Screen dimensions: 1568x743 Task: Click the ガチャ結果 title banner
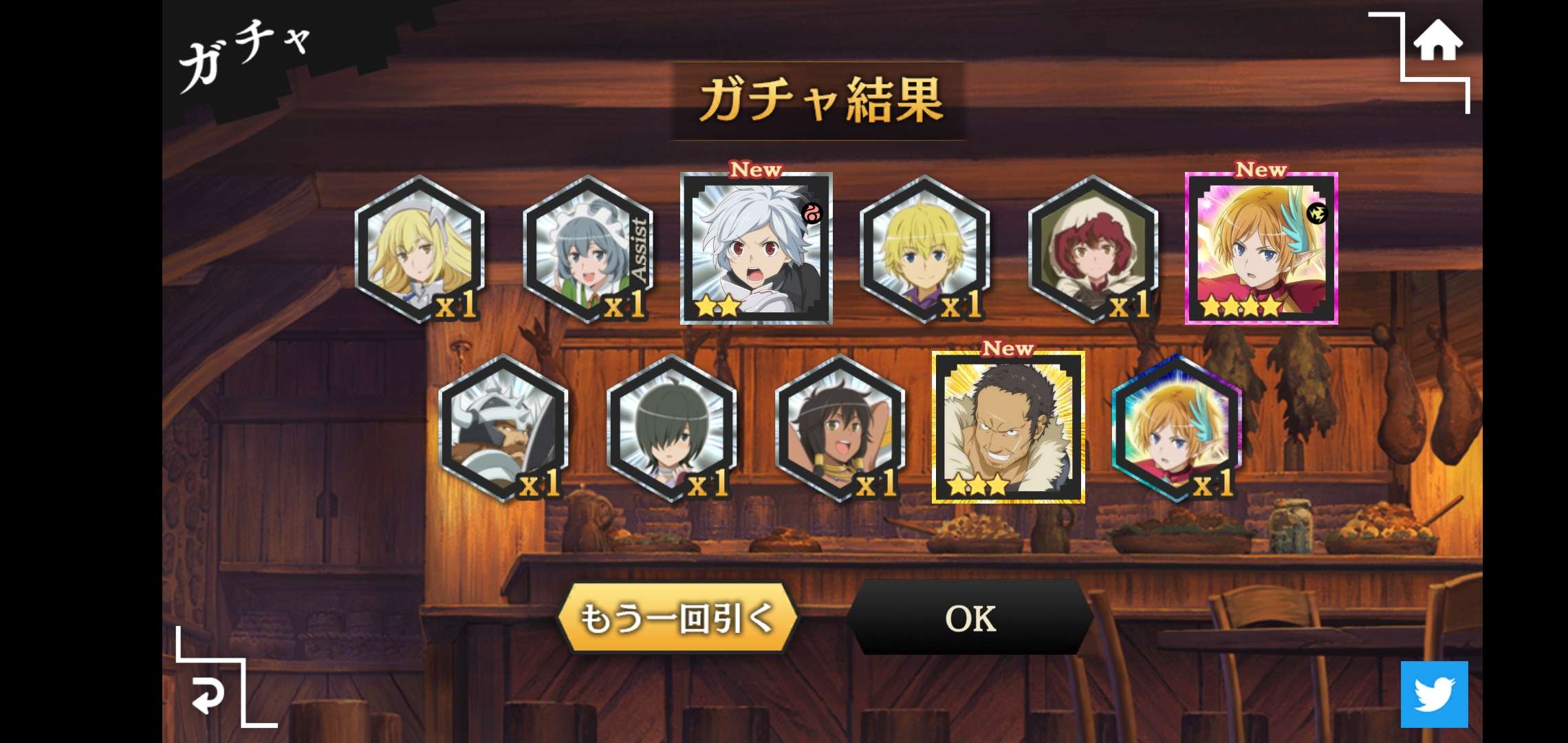tap(819, 101)
